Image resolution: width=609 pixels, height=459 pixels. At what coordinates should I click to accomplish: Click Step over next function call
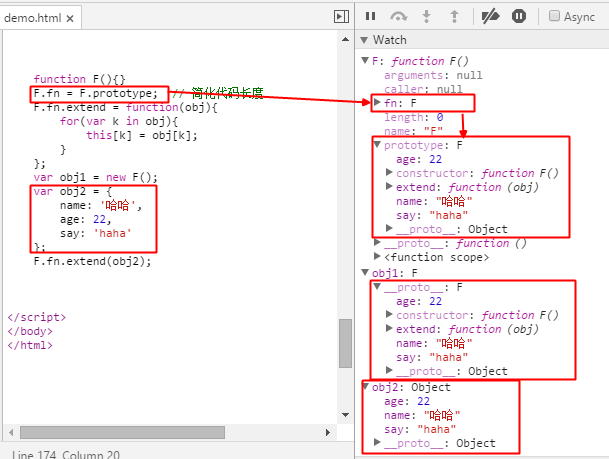pos(399,16)
